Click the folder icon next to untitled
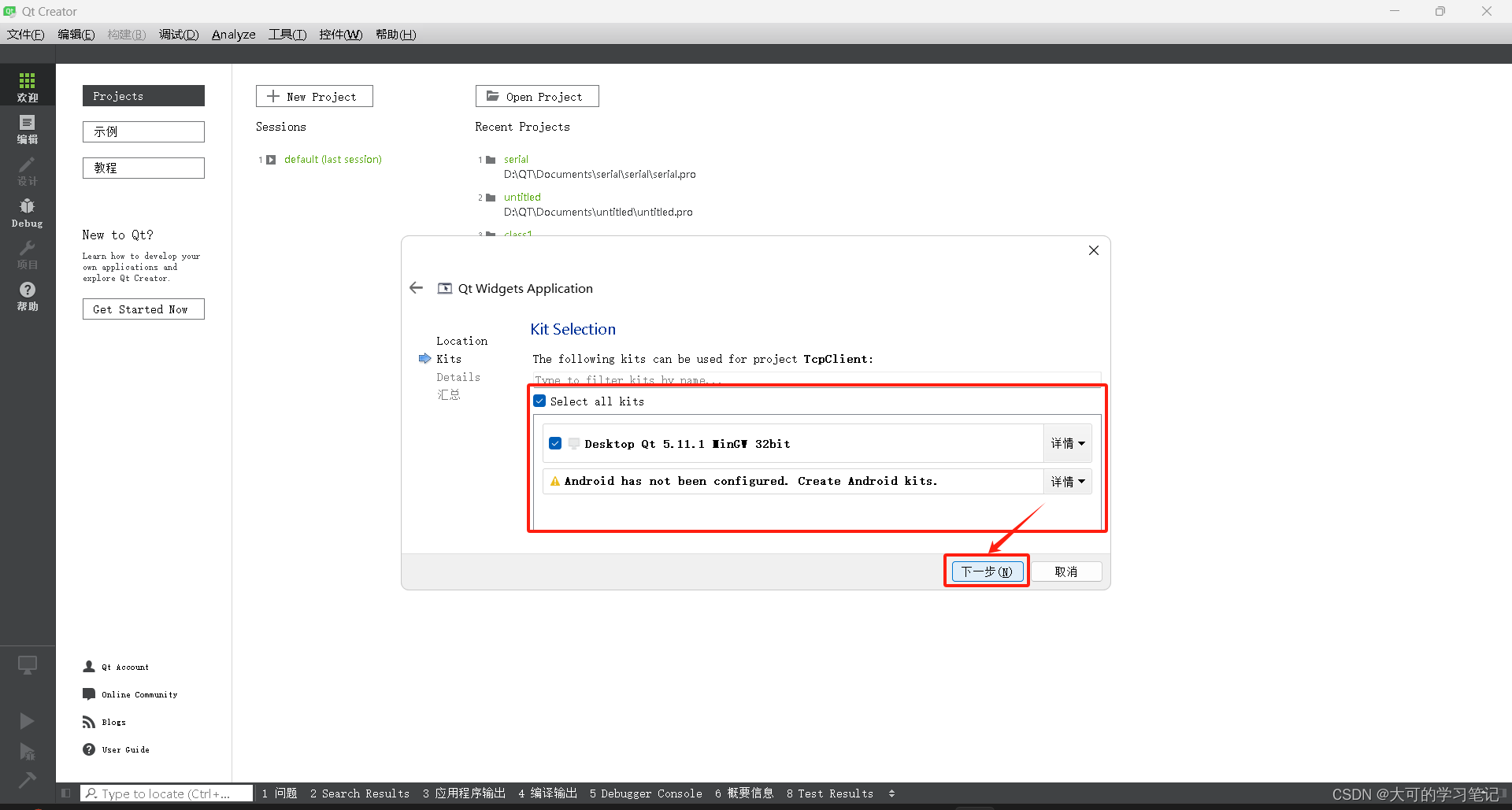Screen dimensions: 1512x810 click(491, 198)
